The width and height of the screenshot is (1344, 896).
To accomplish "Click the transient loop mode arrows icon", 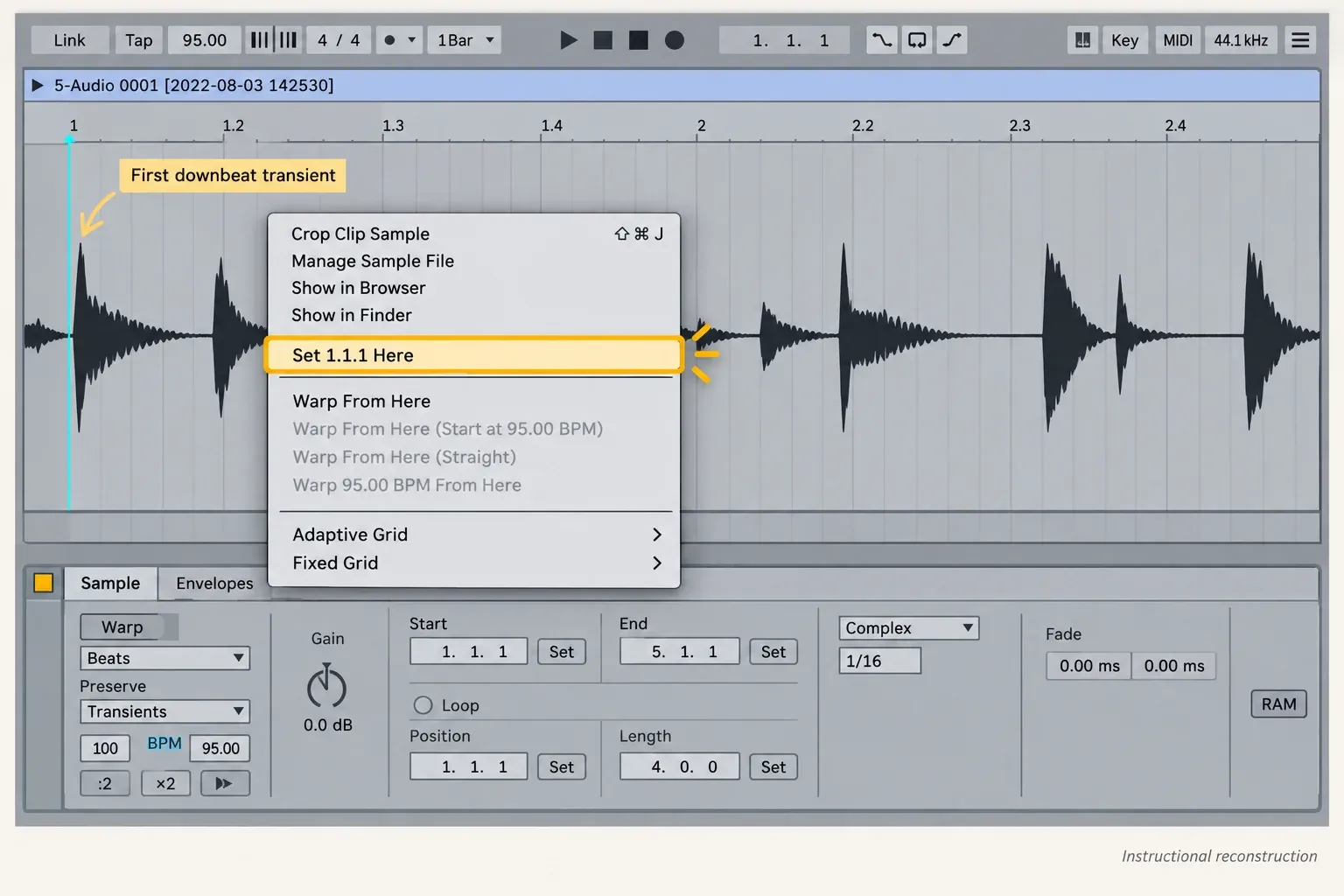I will pyautogui.click(x=225, y=783).
